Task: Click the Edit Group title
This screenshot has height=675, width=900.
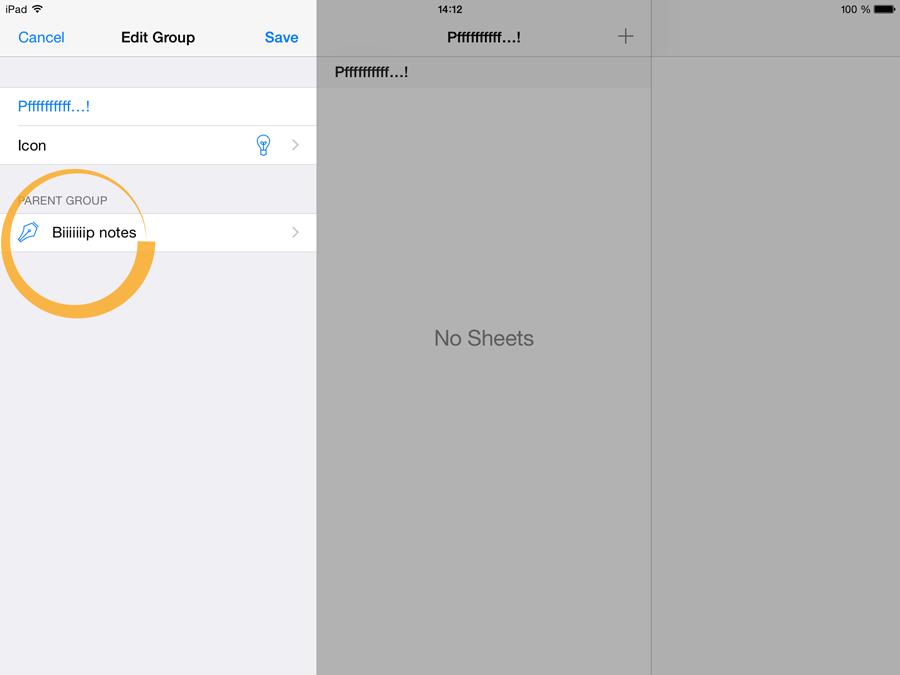Action: [158, 37]
